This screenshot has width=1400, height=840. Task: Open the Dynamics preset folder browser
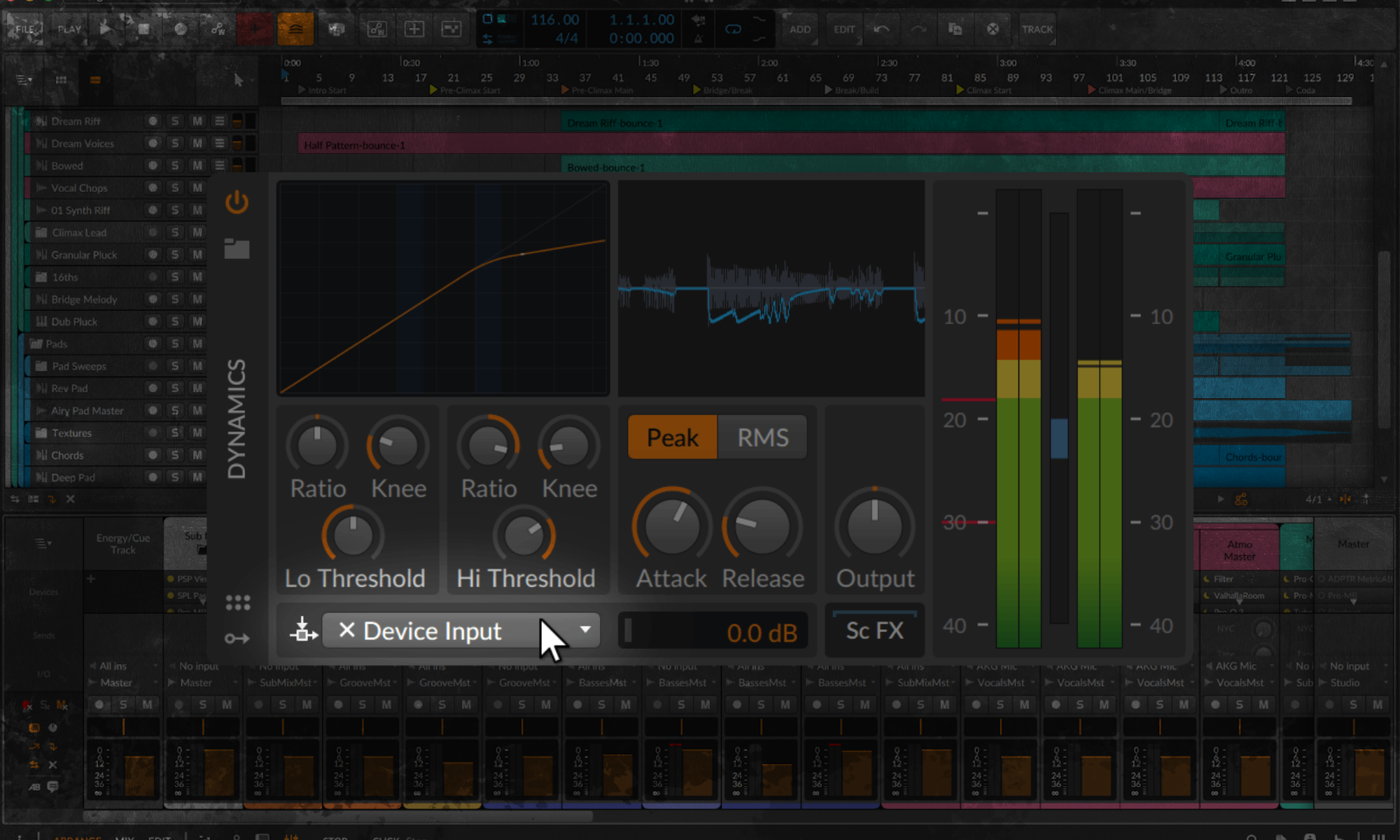237,248
